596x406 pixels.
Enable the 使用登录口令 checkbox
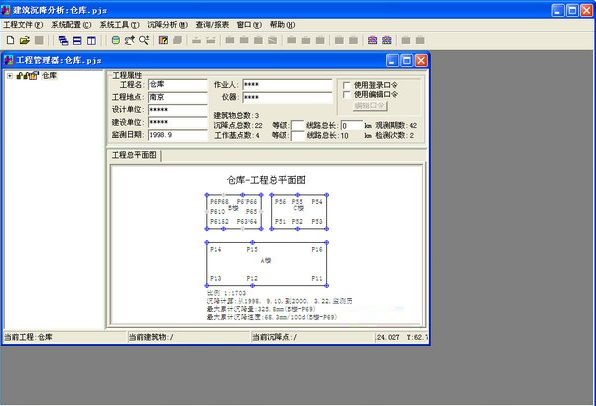[346, 85]
